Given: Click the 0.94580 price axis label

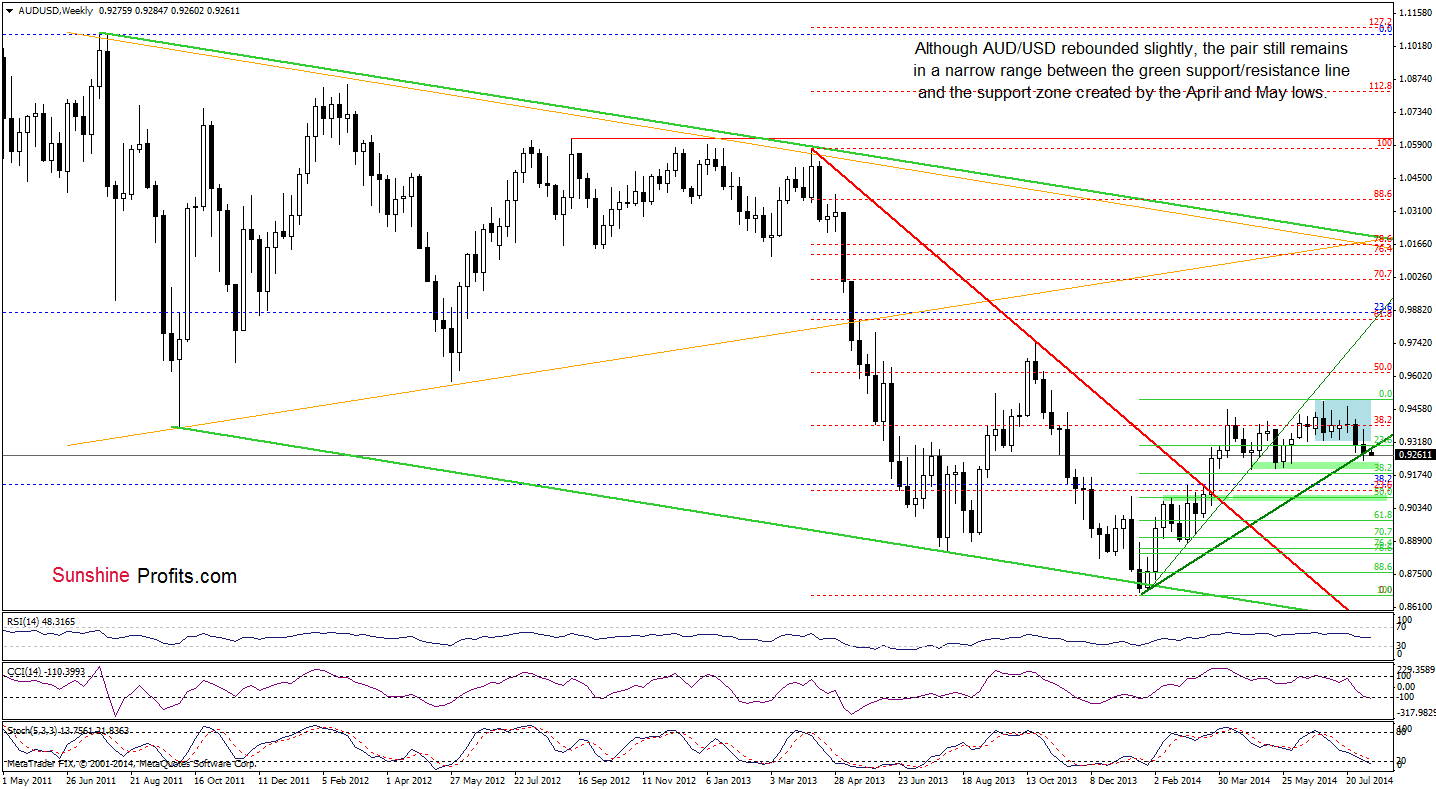Looking at the screenshot, I should (x=1416, y=409).
